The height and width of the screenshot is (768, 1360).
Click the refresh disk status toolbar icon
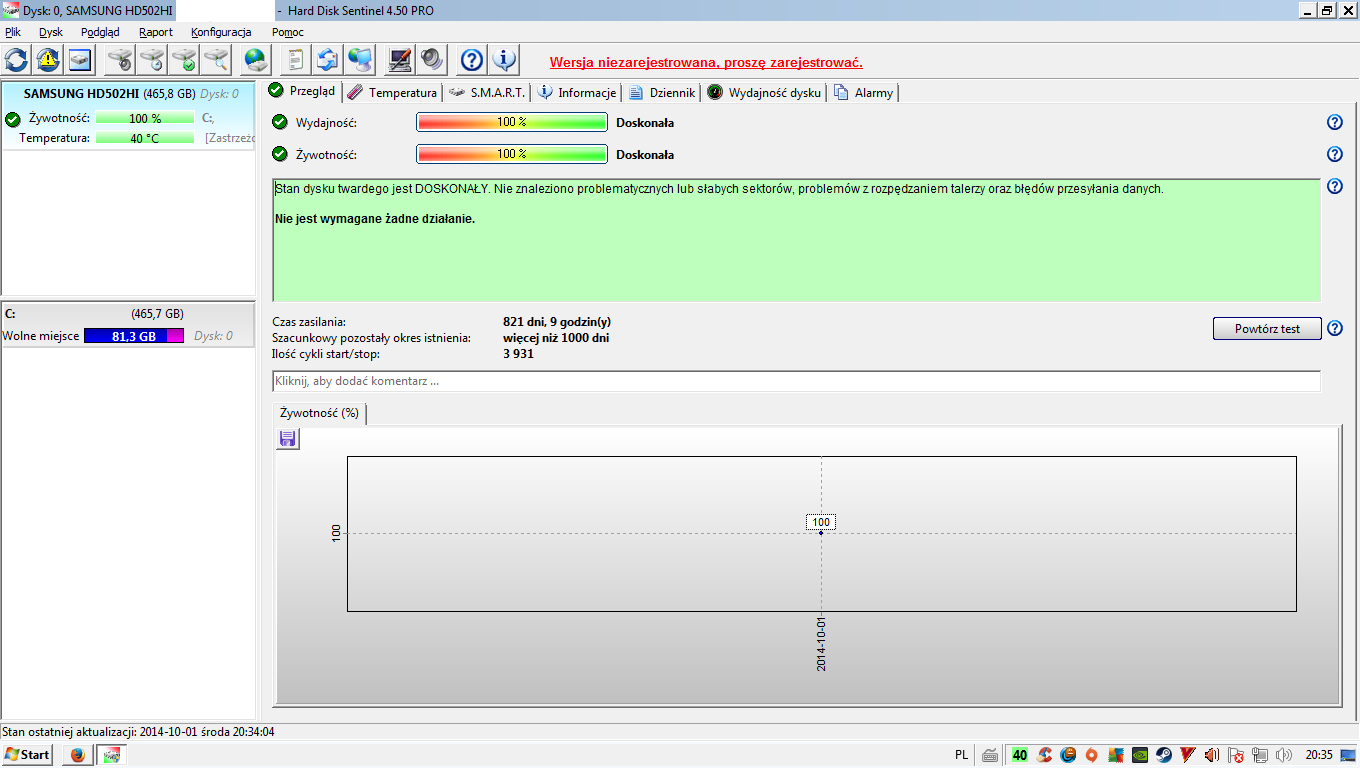point(18,60)
